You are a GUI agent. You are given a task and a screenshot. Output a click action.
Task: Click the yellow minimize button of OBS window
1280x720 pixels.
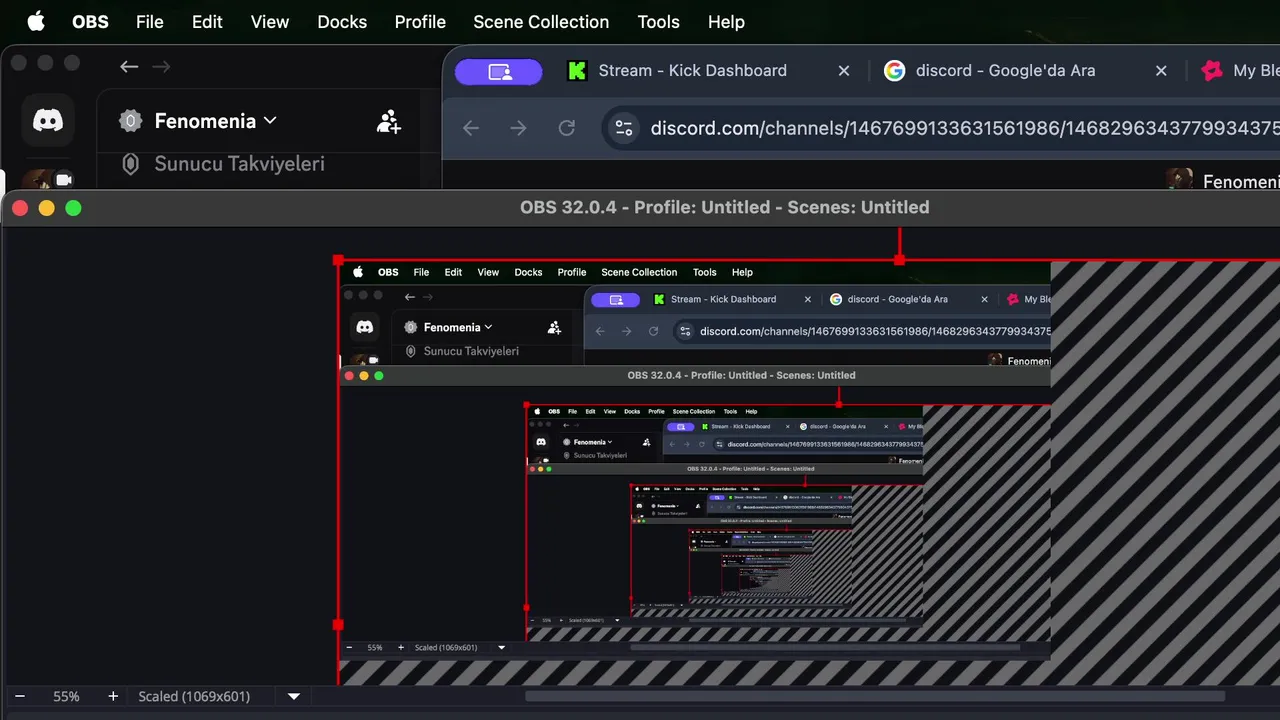tap(46, 208)
